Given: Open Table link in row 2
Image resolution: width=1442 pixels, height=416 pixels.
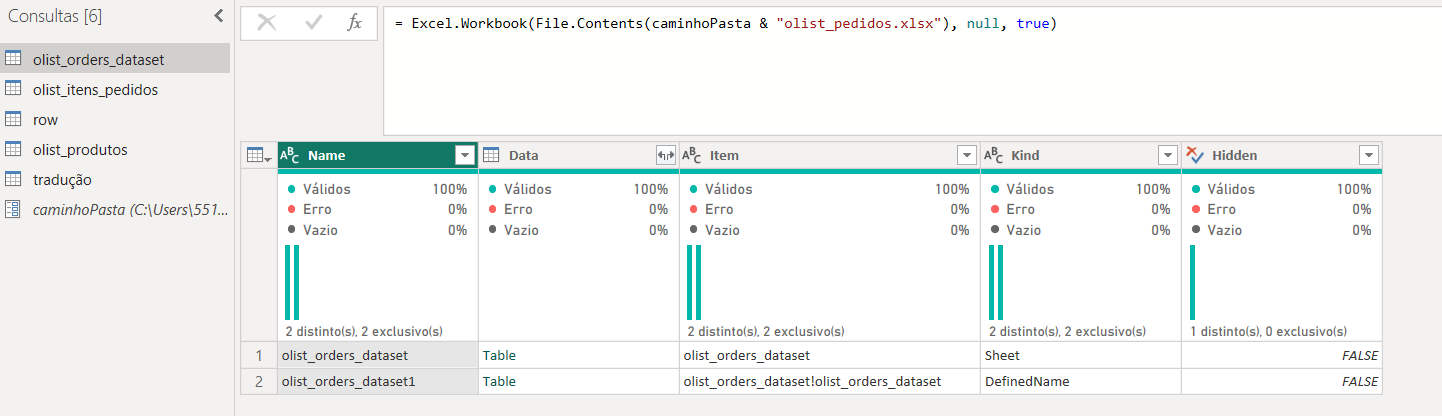Looking at the screenshot, I should pos(498,381).
